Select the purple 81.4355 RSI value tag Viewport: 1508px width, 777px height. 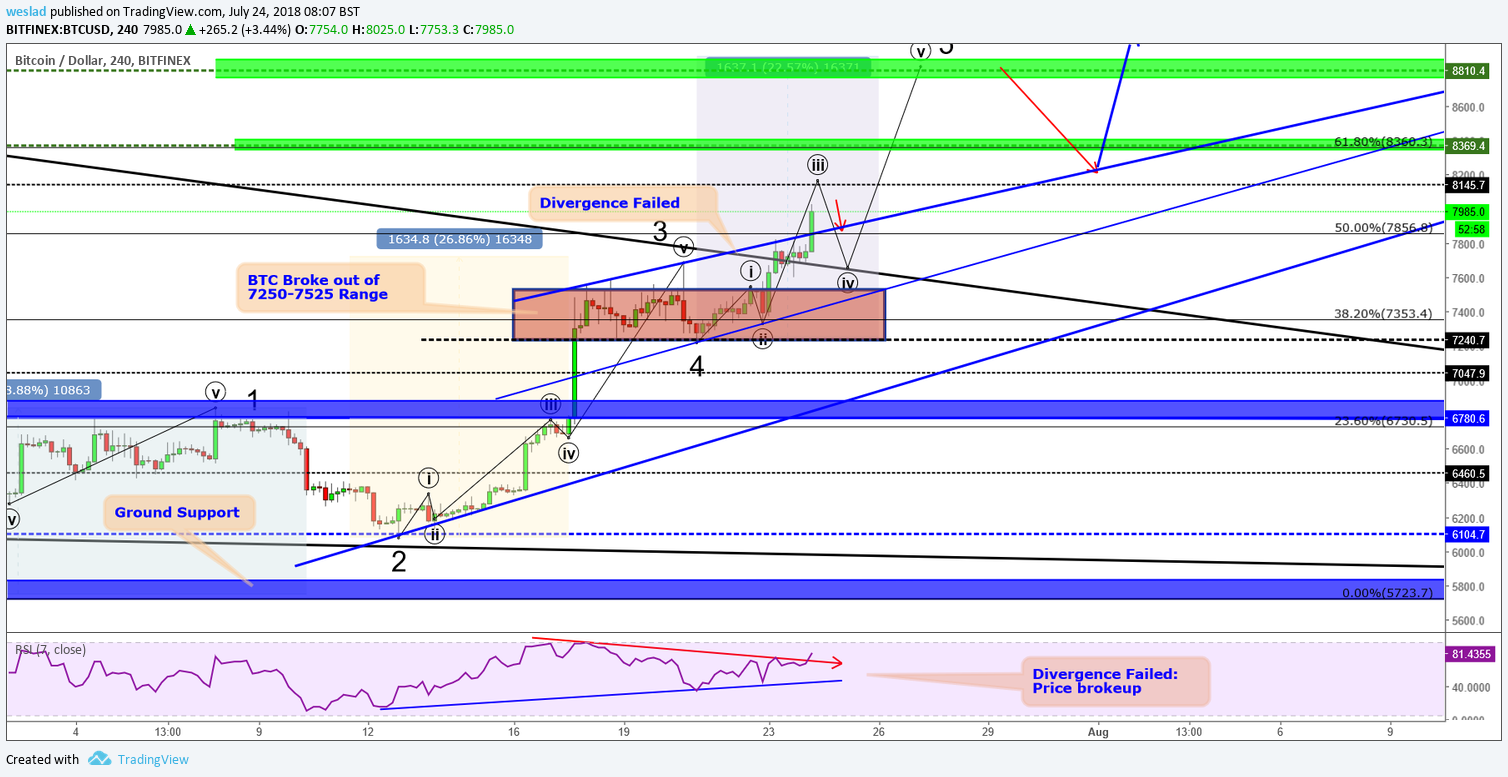[x=1469, y=654]
